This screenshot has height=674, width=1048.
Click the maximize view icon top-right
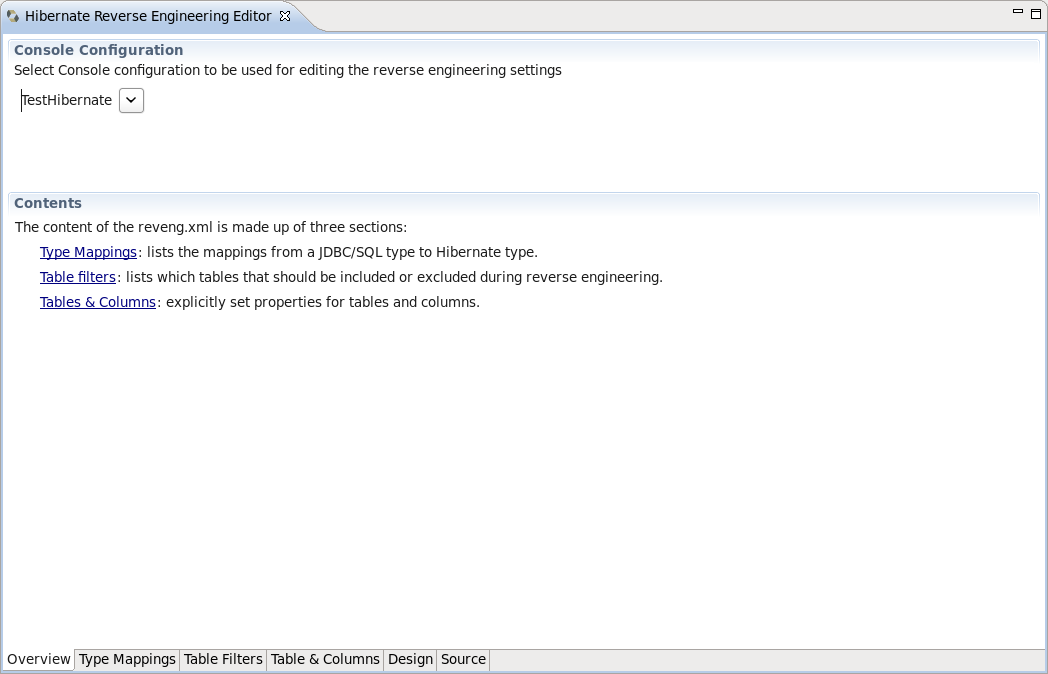pyautogui.click(x=1035, y=14)
